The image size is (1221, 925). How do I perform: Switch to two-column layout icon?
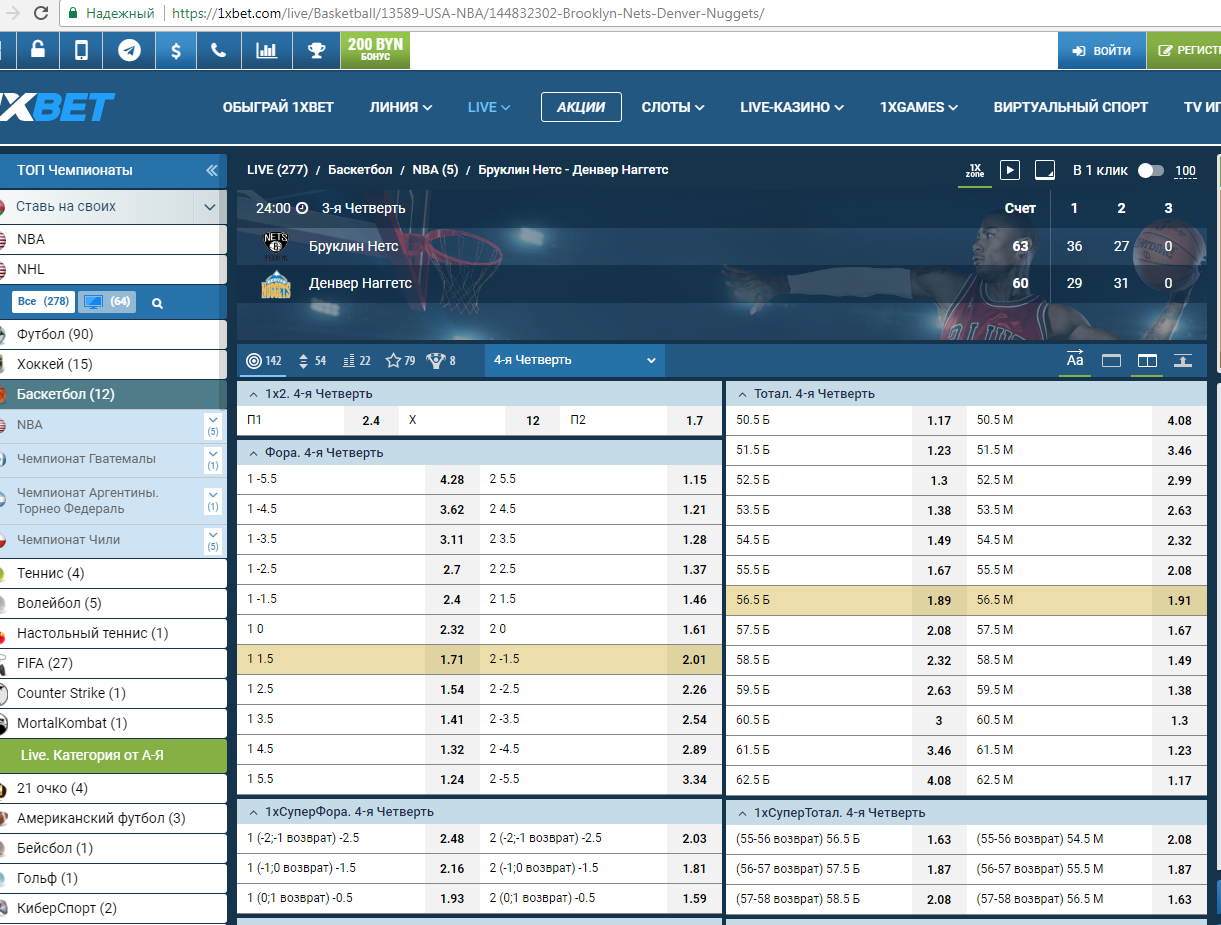[x=1147, y=361]
